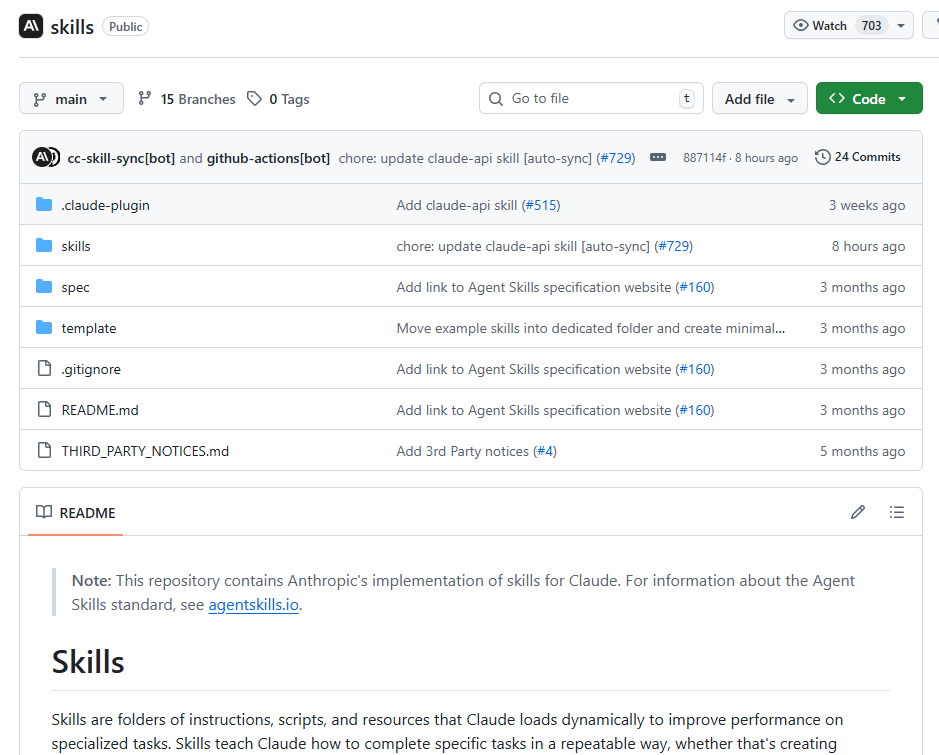The image size is (939, 755).
Task: Click the book icon on README tab
Action: coord(44,512)
